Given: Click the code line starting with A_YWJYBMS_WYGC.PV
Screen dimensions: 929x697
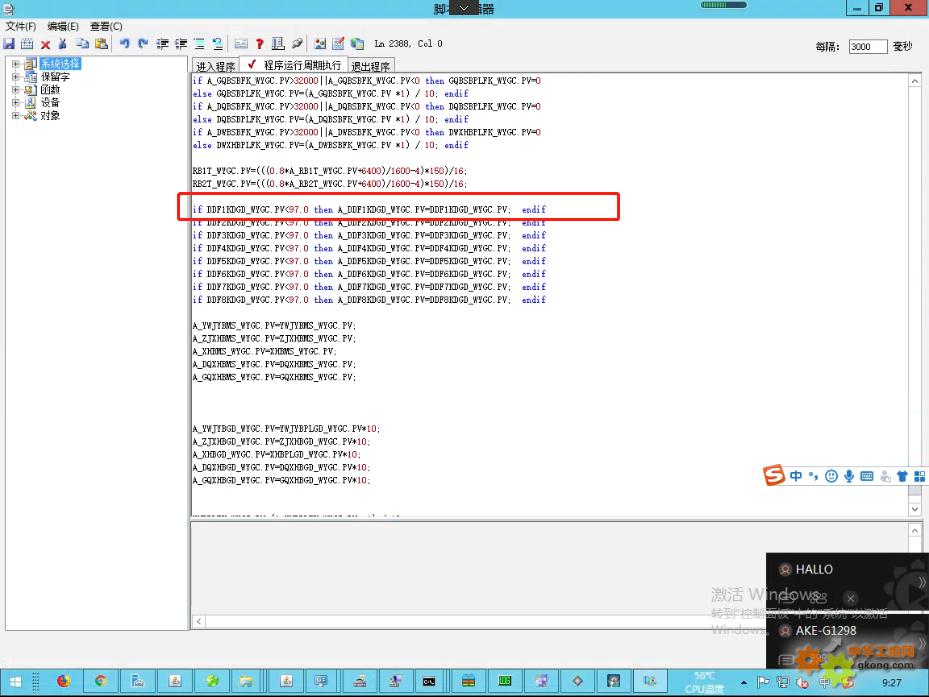Looking at the screenshot, I should pyautogui.click(x=274, y=325).
